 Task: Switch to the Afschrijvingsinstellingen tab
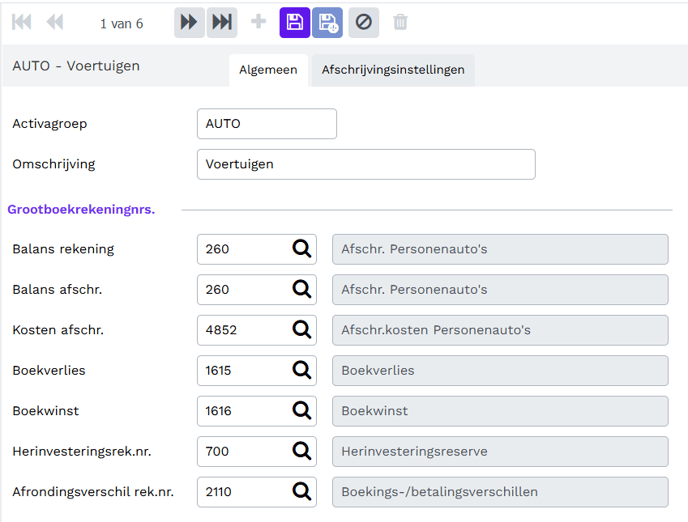click(393, 70)
